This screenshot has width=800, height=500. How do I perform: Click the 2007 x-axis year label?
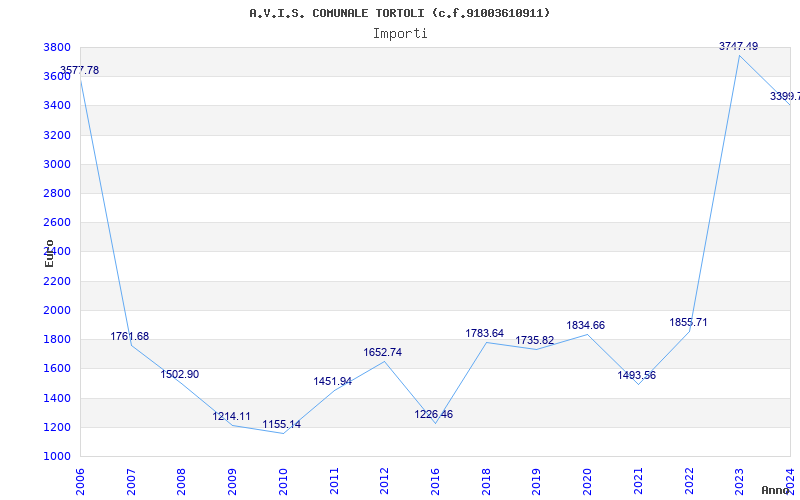(131, 481)
